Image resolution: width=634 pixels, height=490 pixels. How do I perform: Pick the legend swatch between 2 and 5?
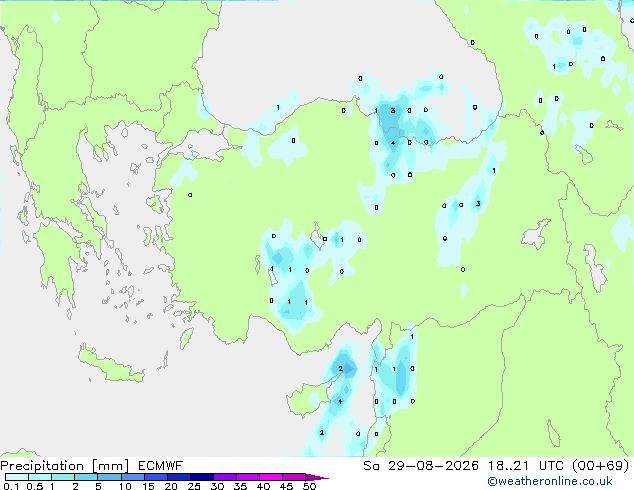click(x=86, y=477)
